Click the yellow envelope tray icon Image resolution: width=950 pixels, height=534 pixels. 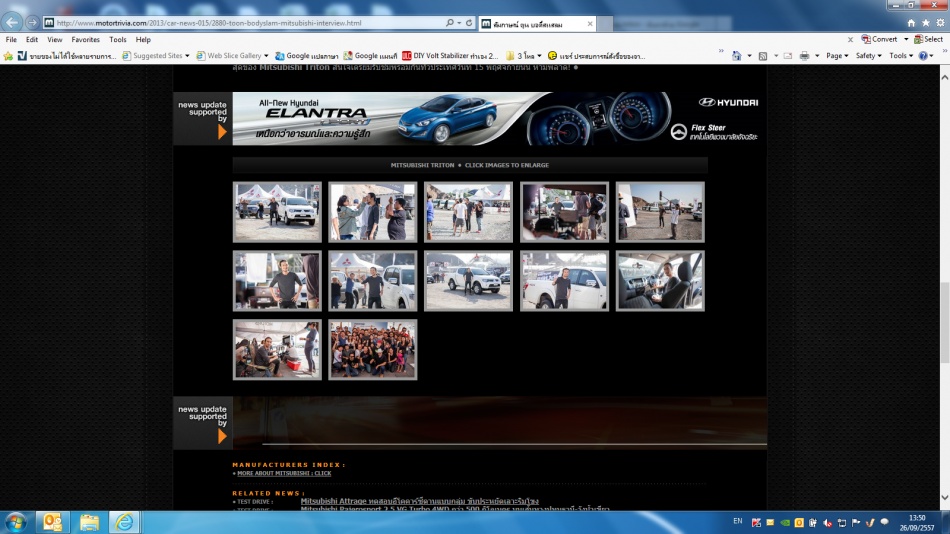click(770, 522)
